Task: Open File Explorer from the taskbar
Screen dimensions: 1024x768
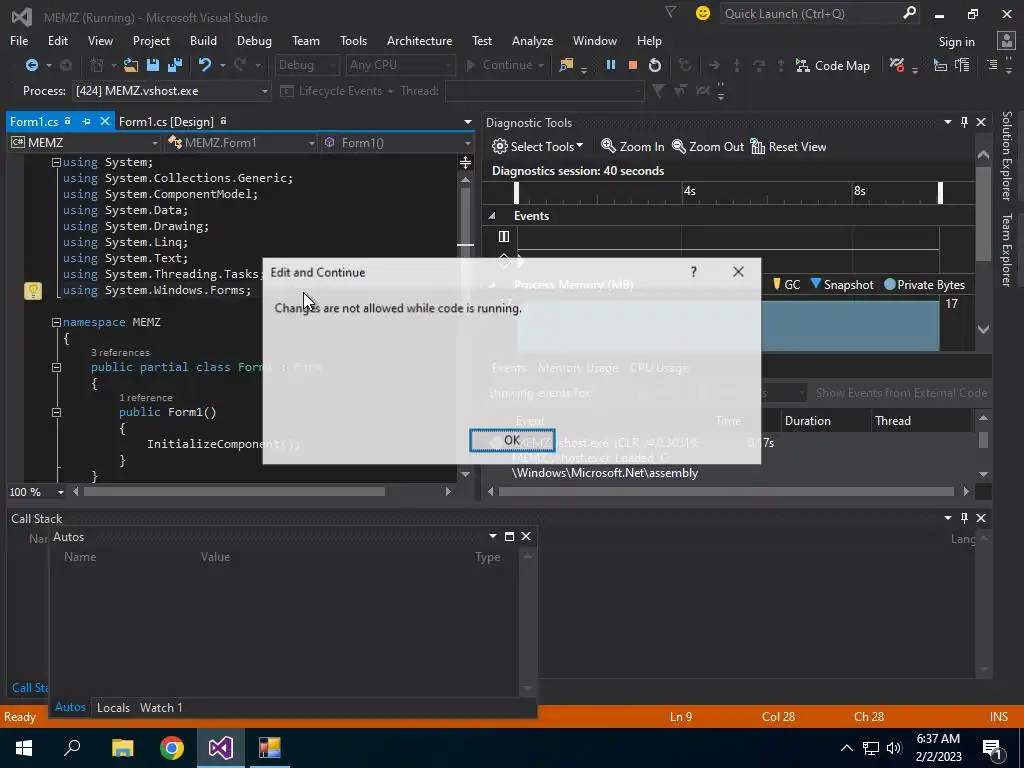Action: pos(122,748)
